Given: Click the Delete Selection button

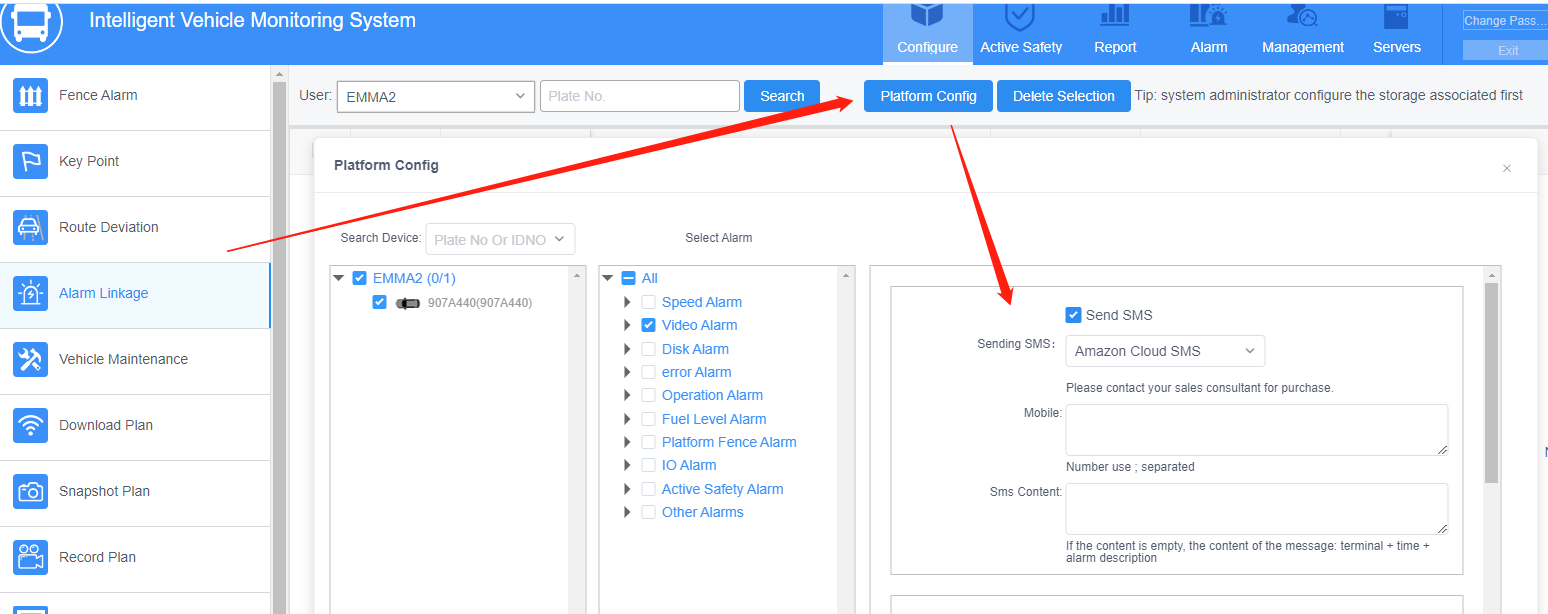Looking at the screenshot, I should tap(1063, 96).
